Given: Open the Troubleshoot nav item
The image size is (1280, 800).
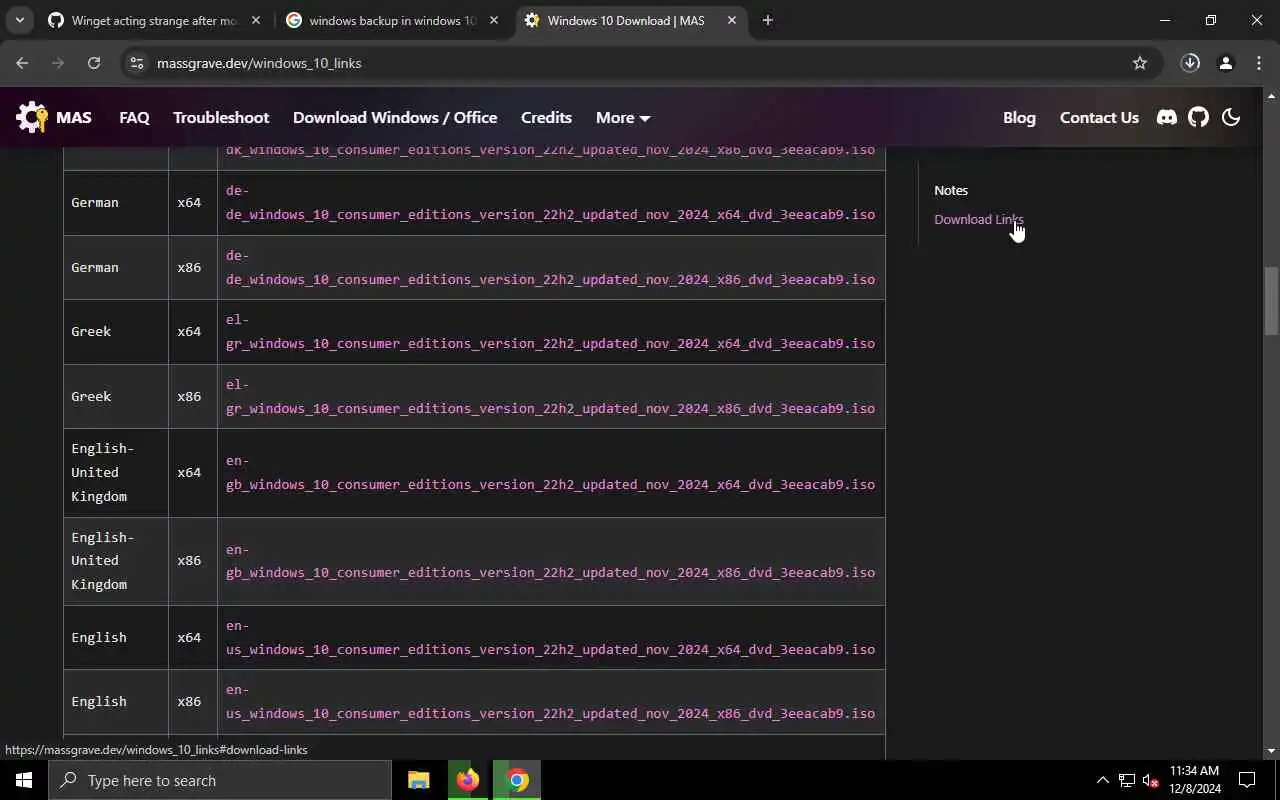Looking at the screenshot, I should [x=221, y=117].
